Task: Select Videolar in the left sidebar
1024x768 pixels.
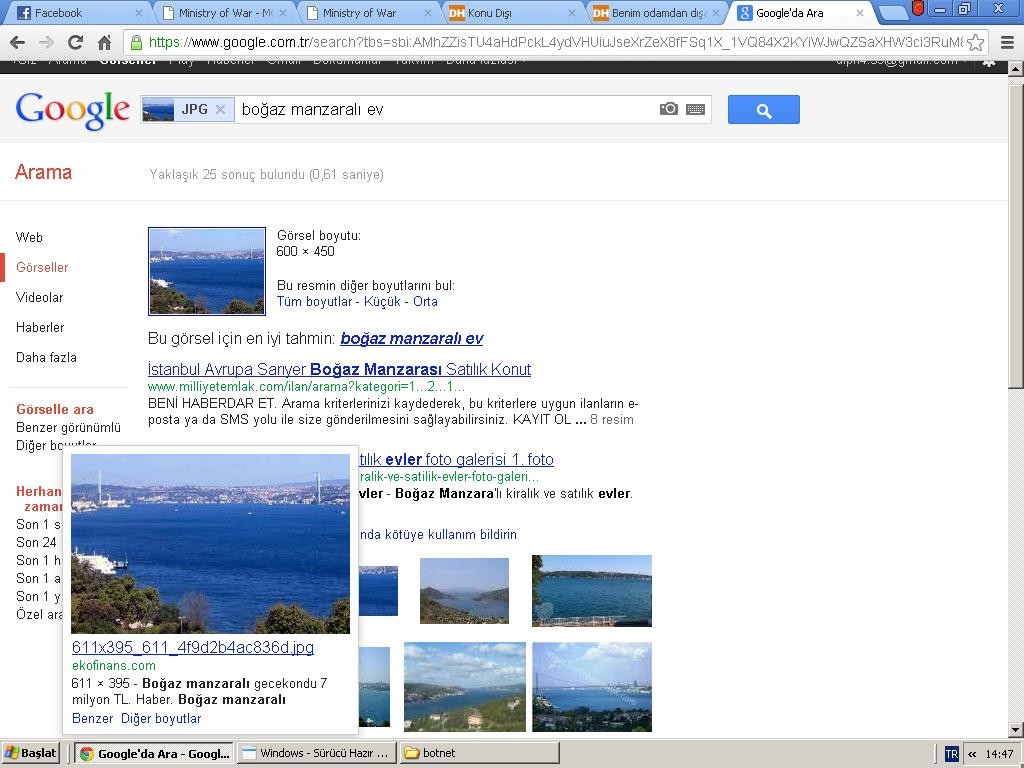Action: 39,297
